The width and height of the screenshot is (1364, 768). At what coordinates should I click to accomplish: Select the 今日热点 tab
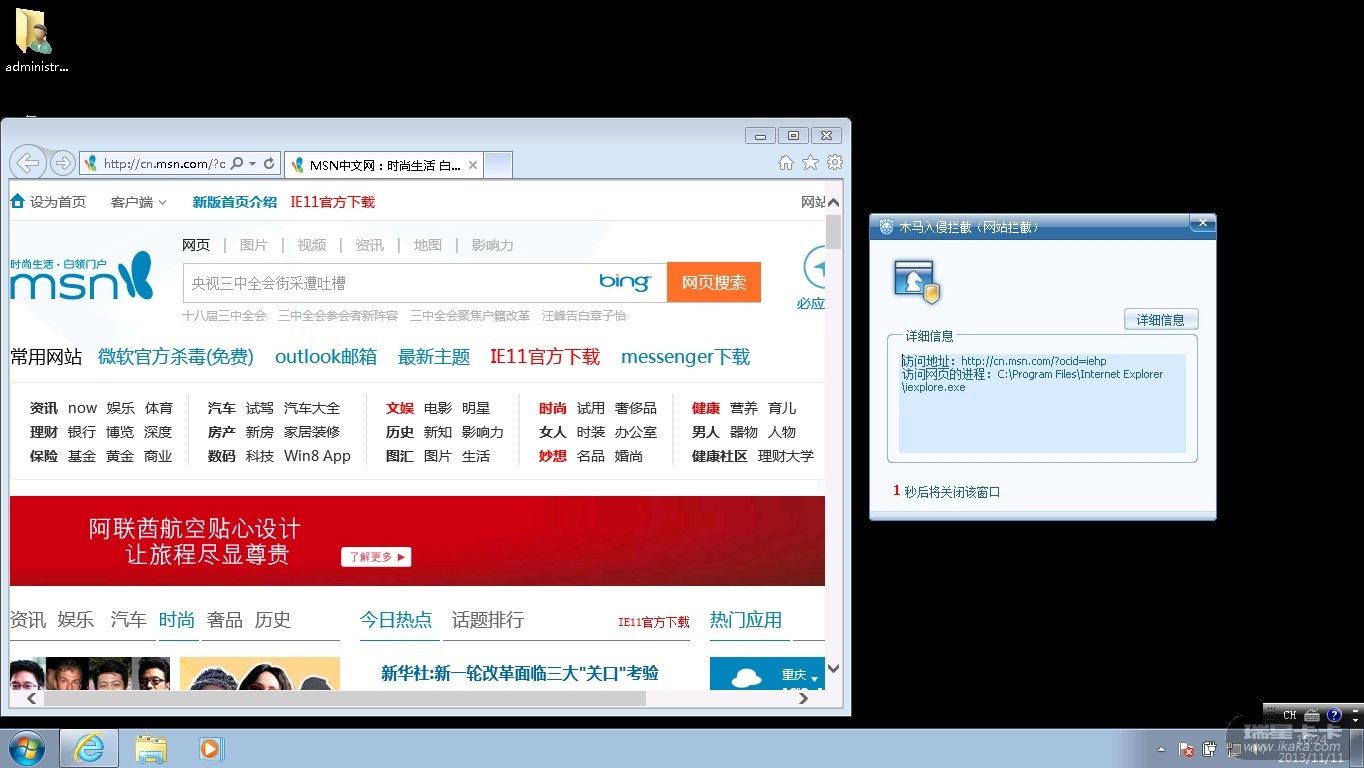[396, 620]
